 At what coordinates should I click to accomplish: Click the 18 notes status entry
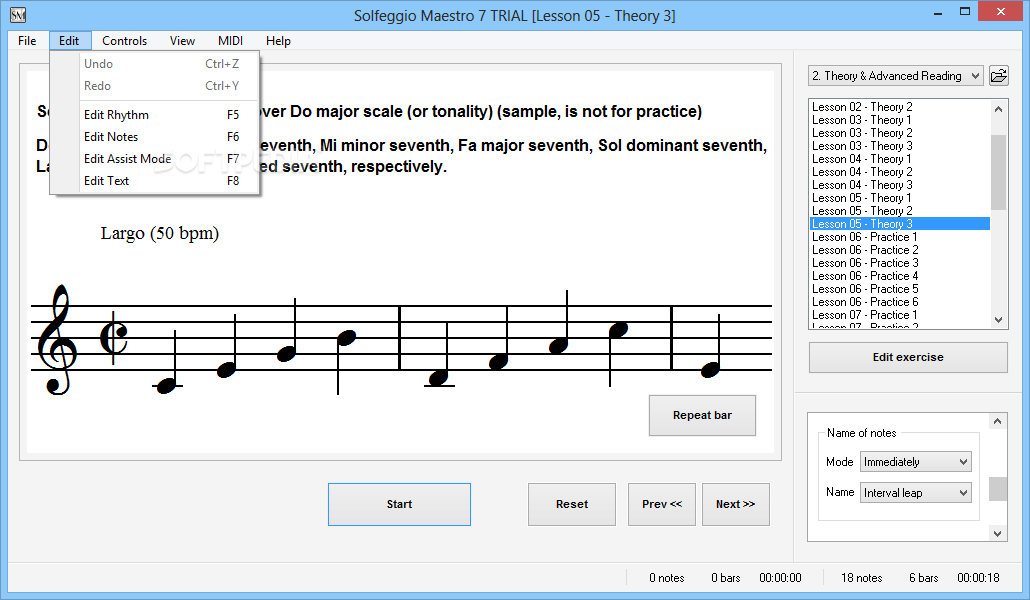pyautogui.click(x=861, y=578)
